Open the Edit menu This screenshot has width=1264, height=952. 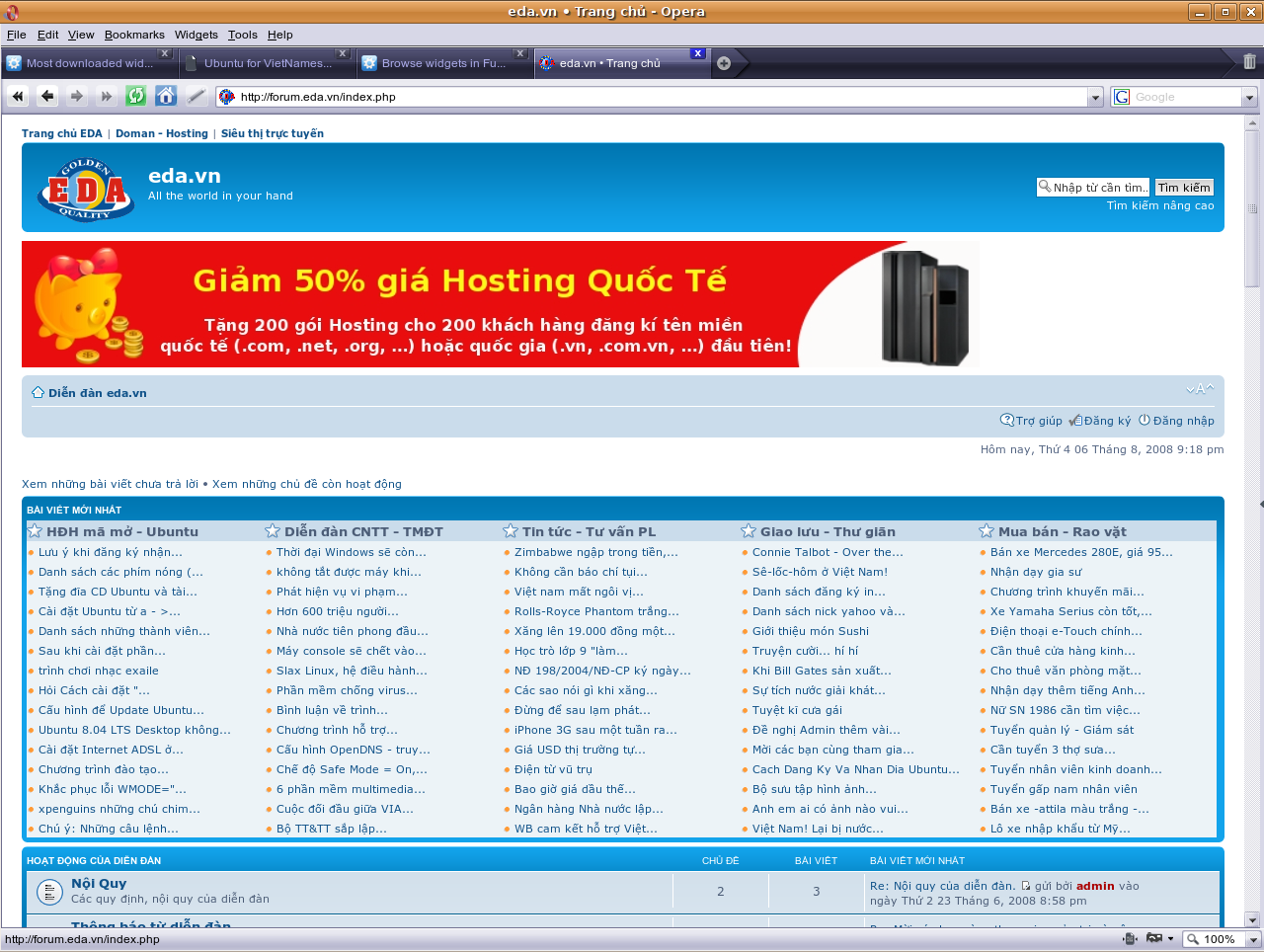(x=47, y=35)
